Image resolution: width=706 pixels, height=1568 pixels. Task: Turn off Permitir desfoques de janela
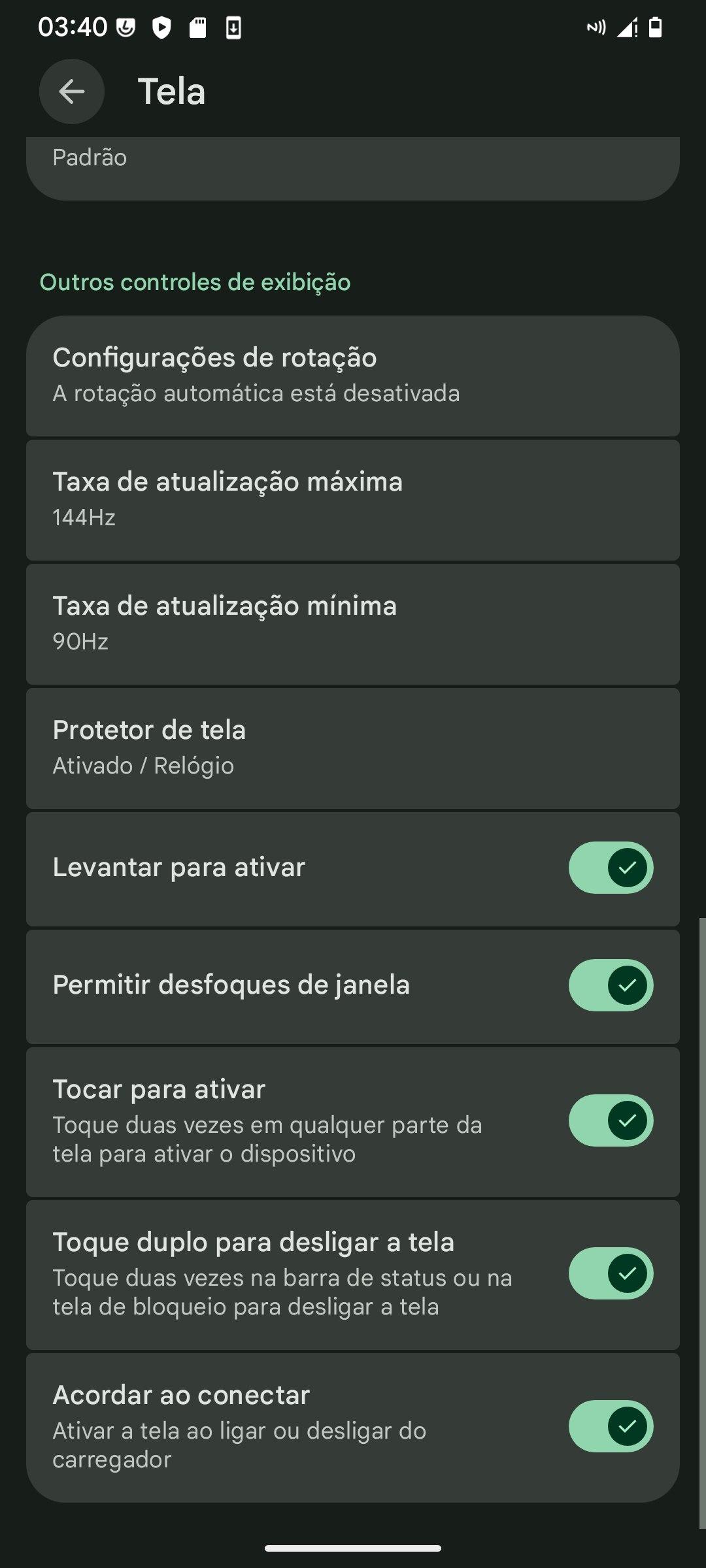point(611,985)
